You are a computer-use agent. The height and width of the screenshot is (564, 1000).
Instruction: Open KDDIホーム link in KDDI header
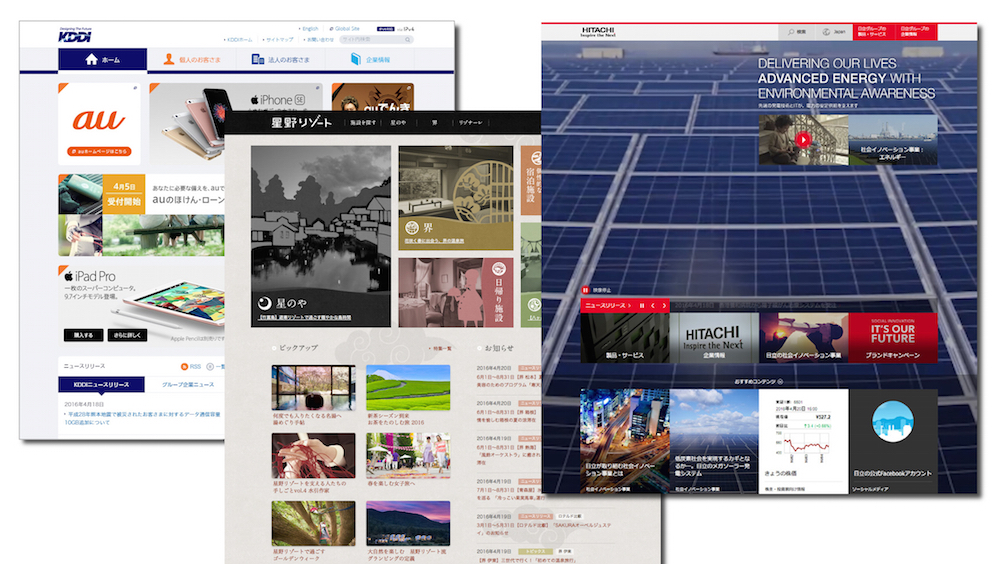239,40
